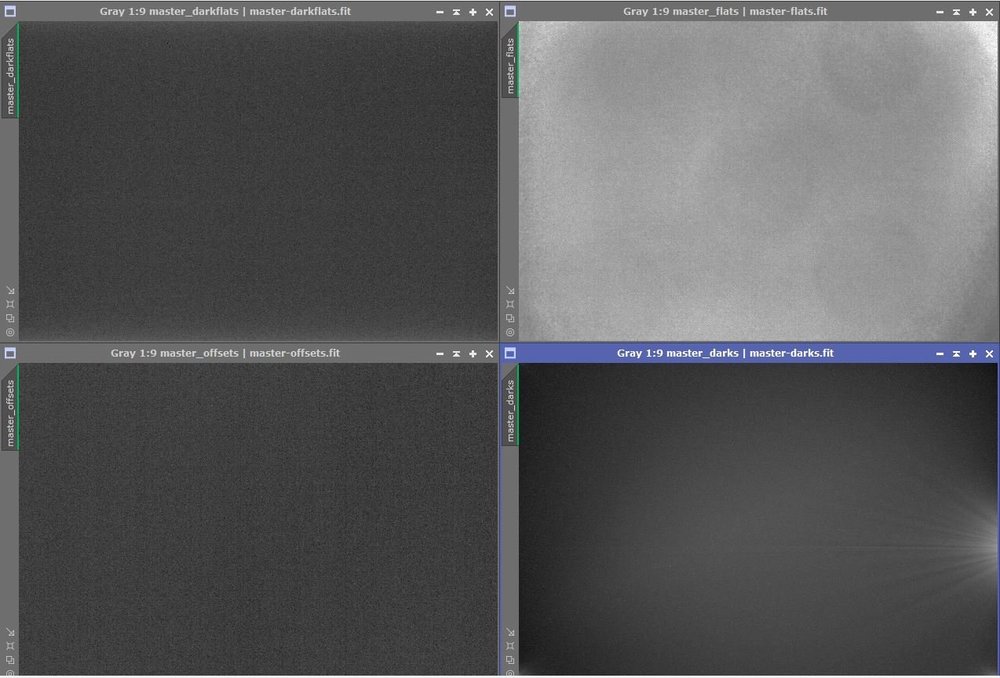The height and width of the screenshot is (678, 1000).
Task: Shade the master_darks window
Action: tap(957, 354)
